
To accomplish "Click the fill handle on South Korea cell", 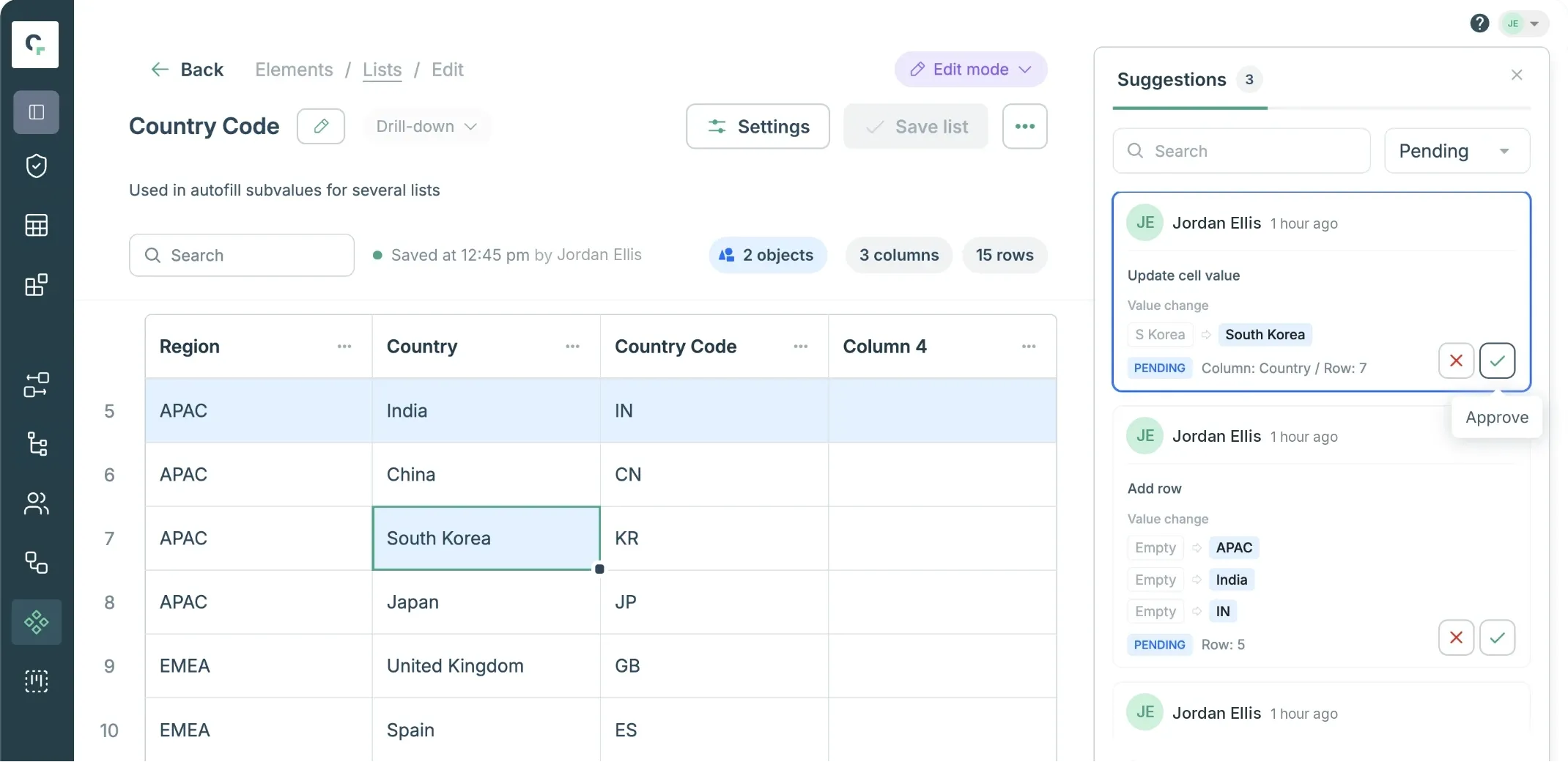I will [x=599, y=569].
